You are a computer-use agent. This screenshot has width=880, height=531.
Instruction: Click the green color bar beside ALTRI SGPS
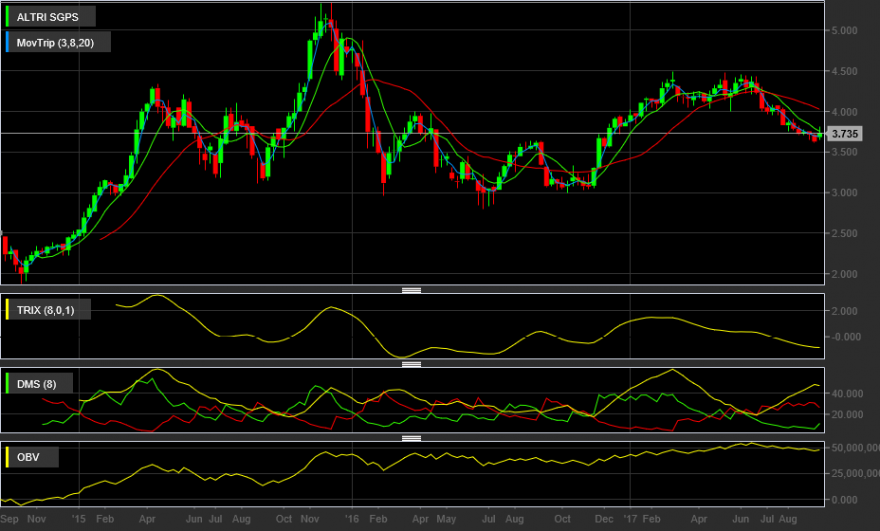pos(7,17)
